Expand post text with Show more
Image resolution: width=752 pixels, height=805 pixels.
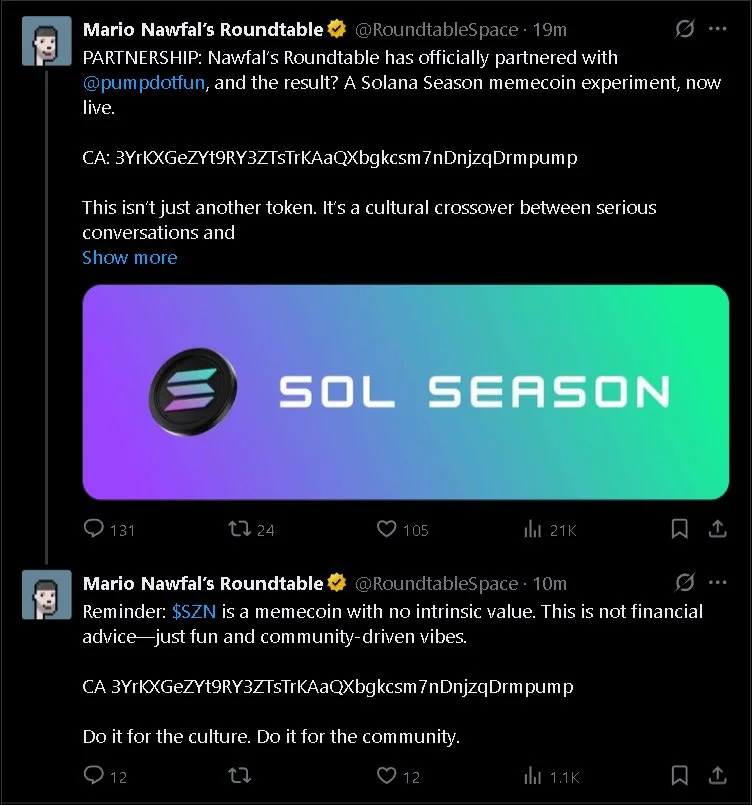[130, 257]
